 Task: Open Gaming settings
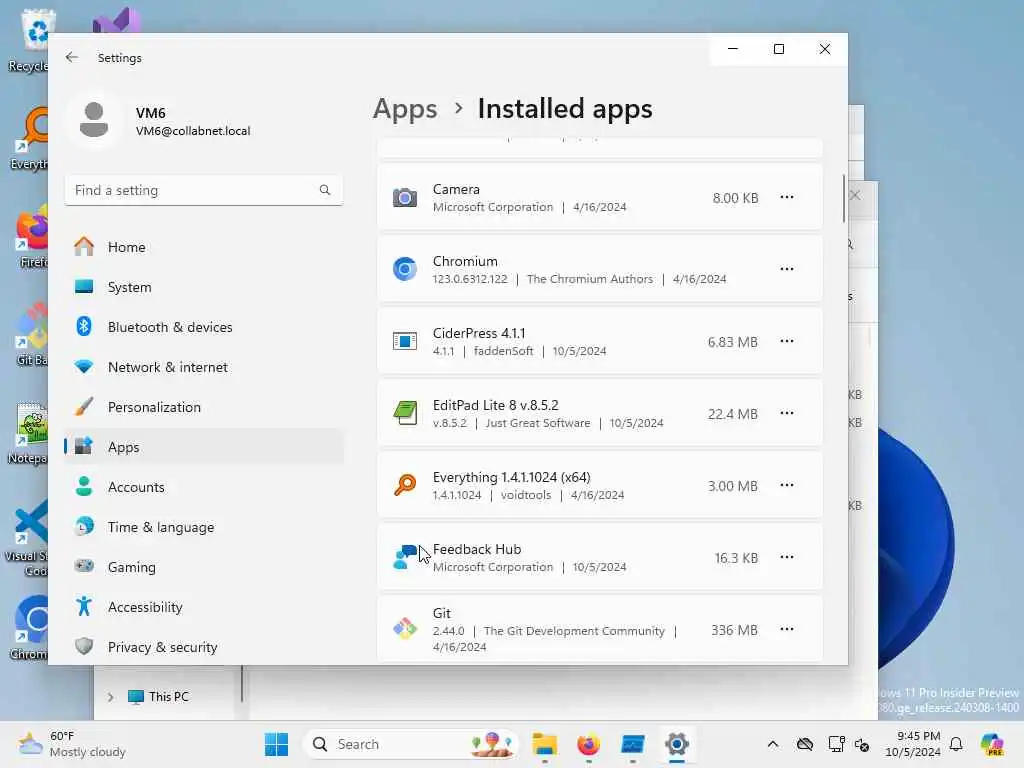[x=204, y=567]
